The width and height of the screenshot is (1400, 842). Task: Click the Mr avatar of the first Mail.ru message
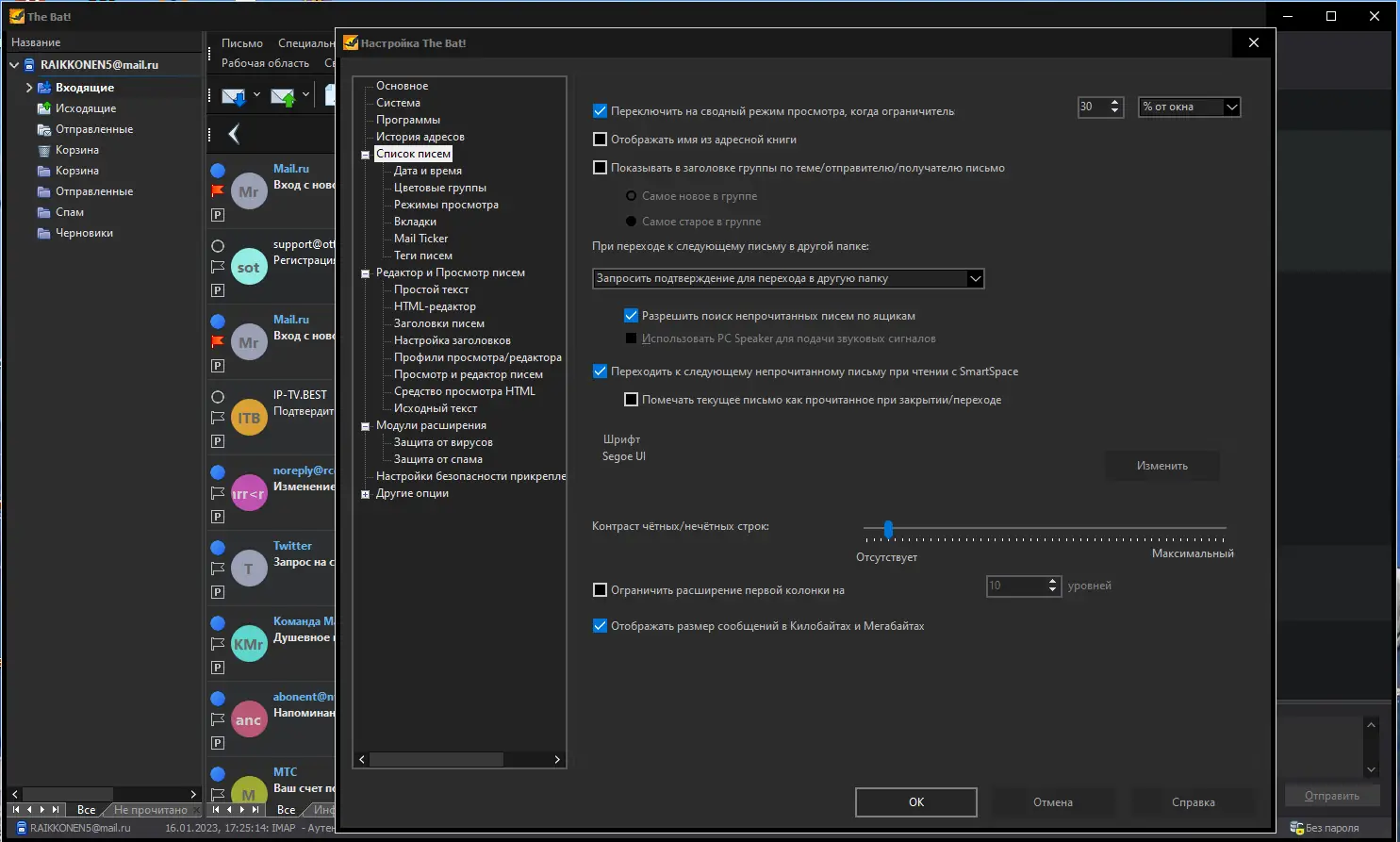(249, 191)
